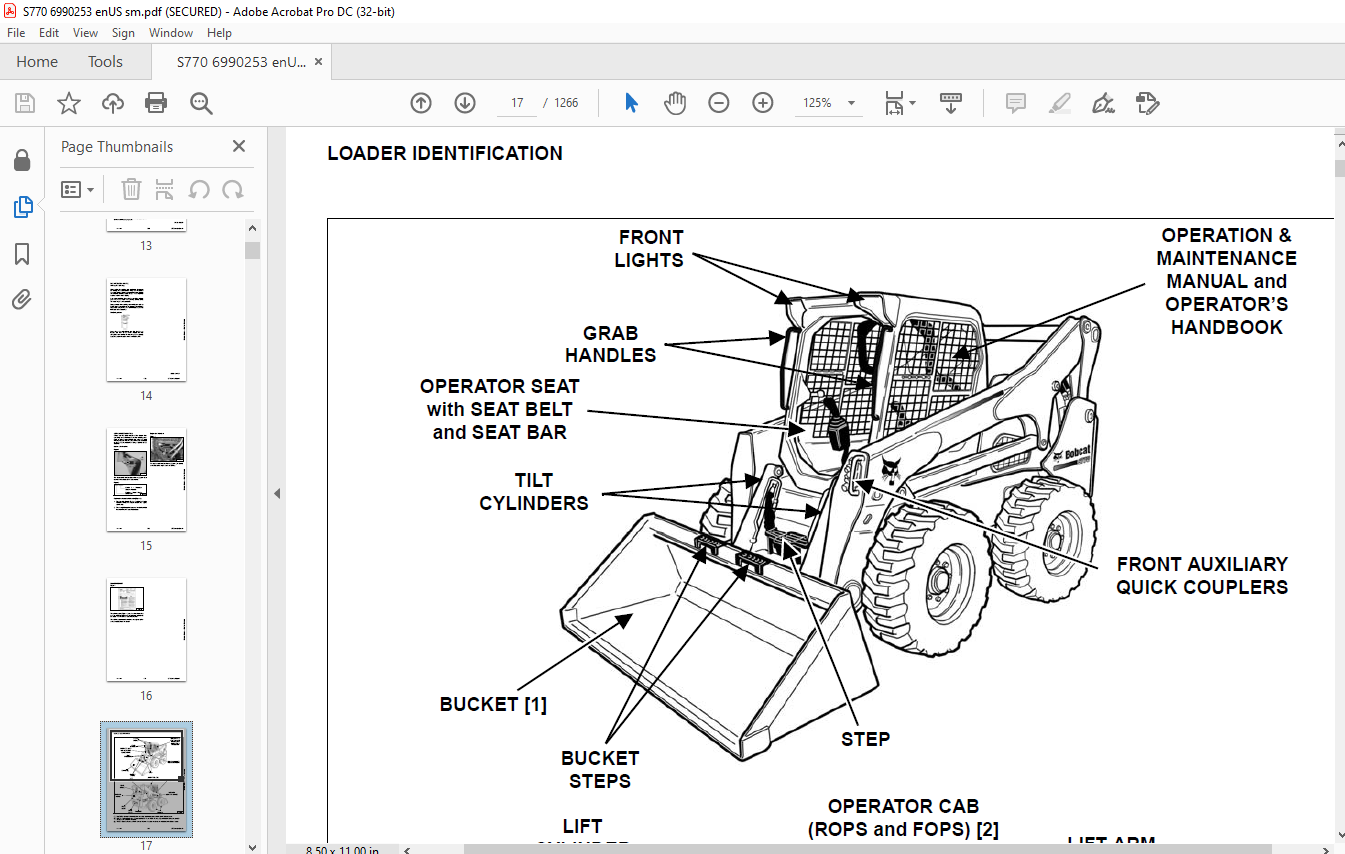Click the document vertical scroll up arrow
The height and width of the screenshot is (854, 1345).
pyautogui.click(x=1340, y=145)
